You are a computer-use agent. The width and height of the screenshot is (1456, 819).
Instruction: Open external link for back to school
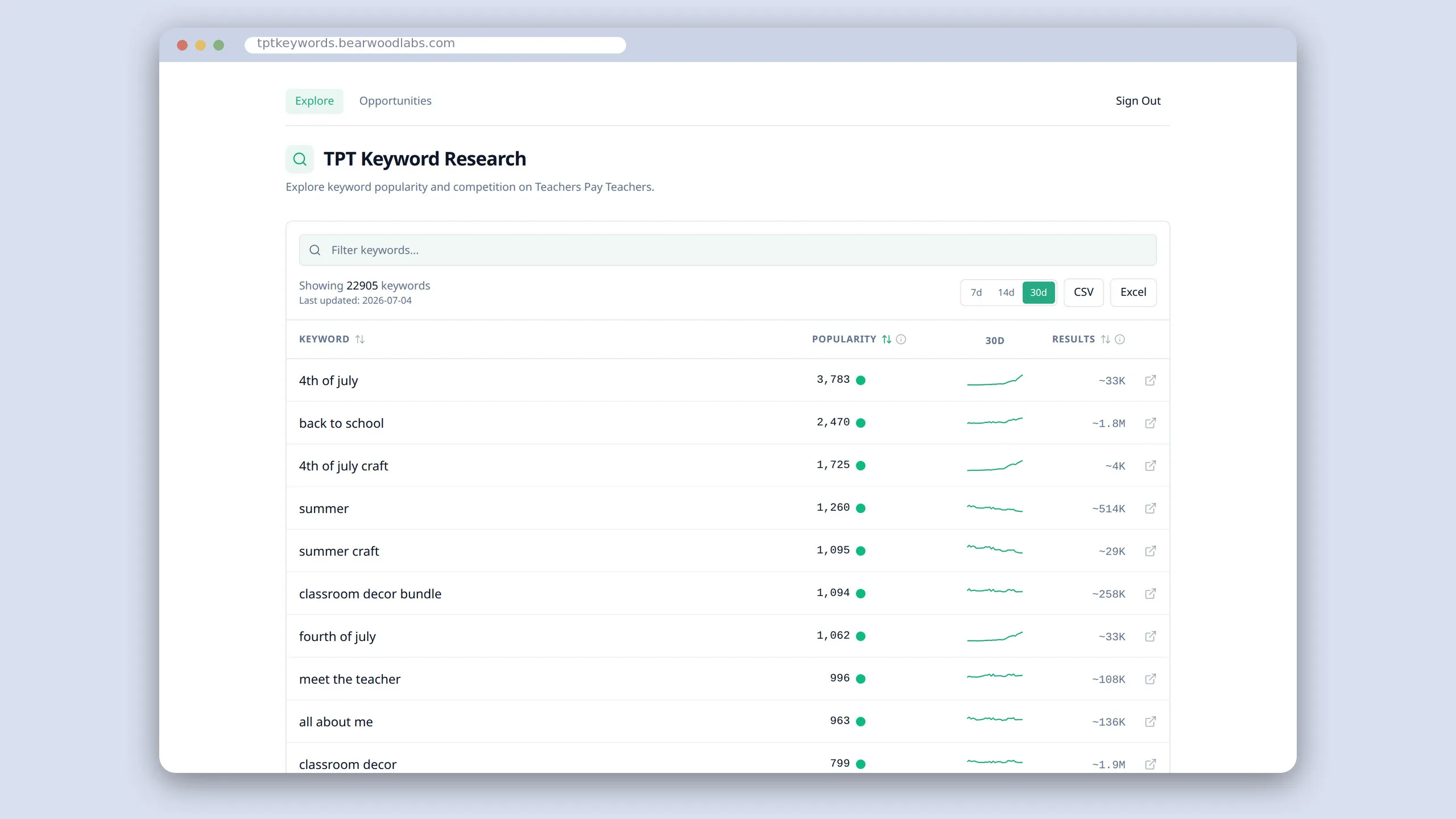pos(1150,423)
